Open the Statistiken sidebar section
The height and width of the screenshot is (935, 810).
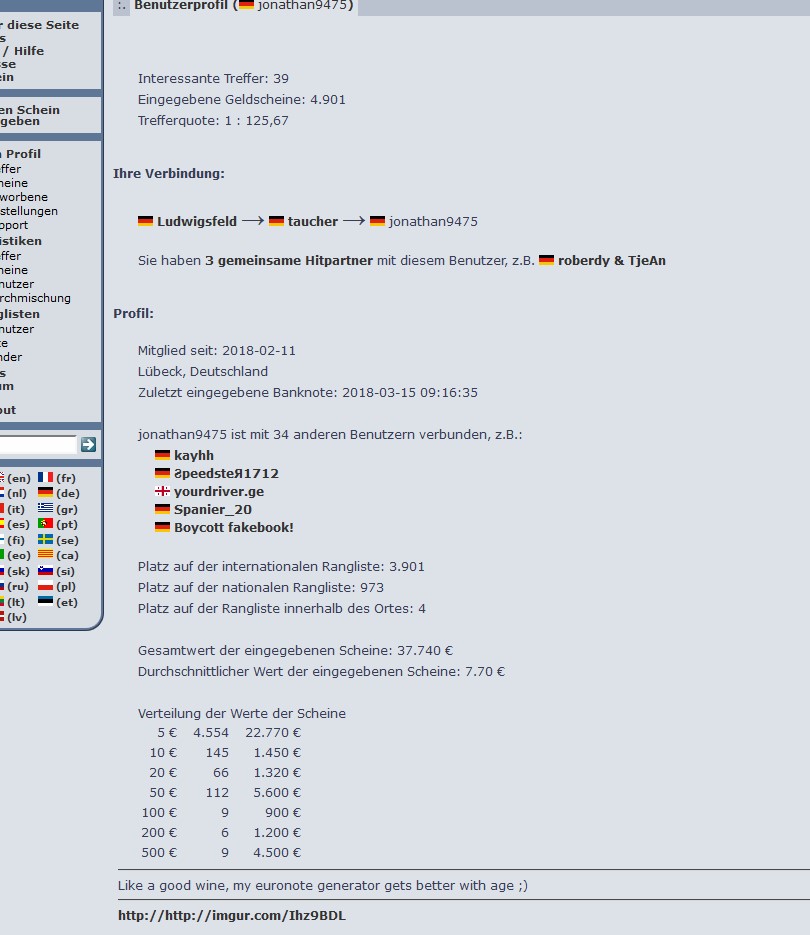click(21, 240)
